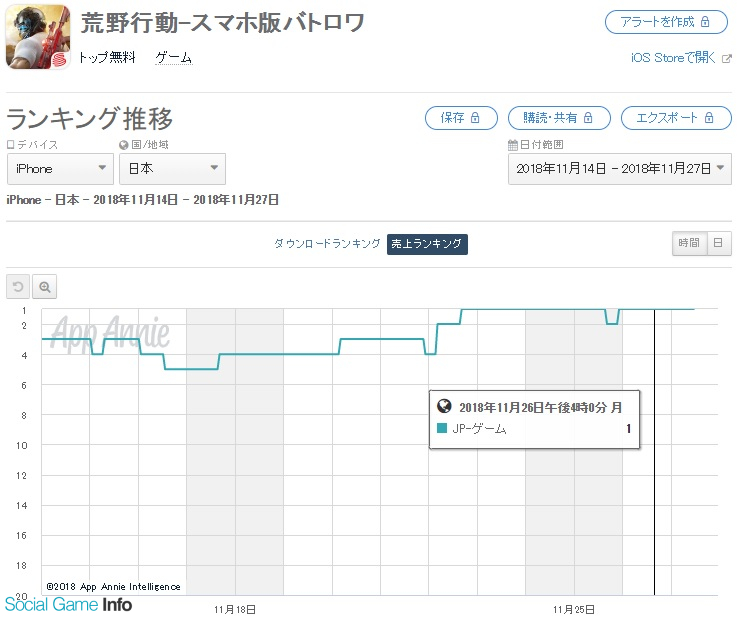The height and width of the screenshot is (617, 738).
Task: Click the lock icon in 購読・共有 button
Action: click(588, 118)
